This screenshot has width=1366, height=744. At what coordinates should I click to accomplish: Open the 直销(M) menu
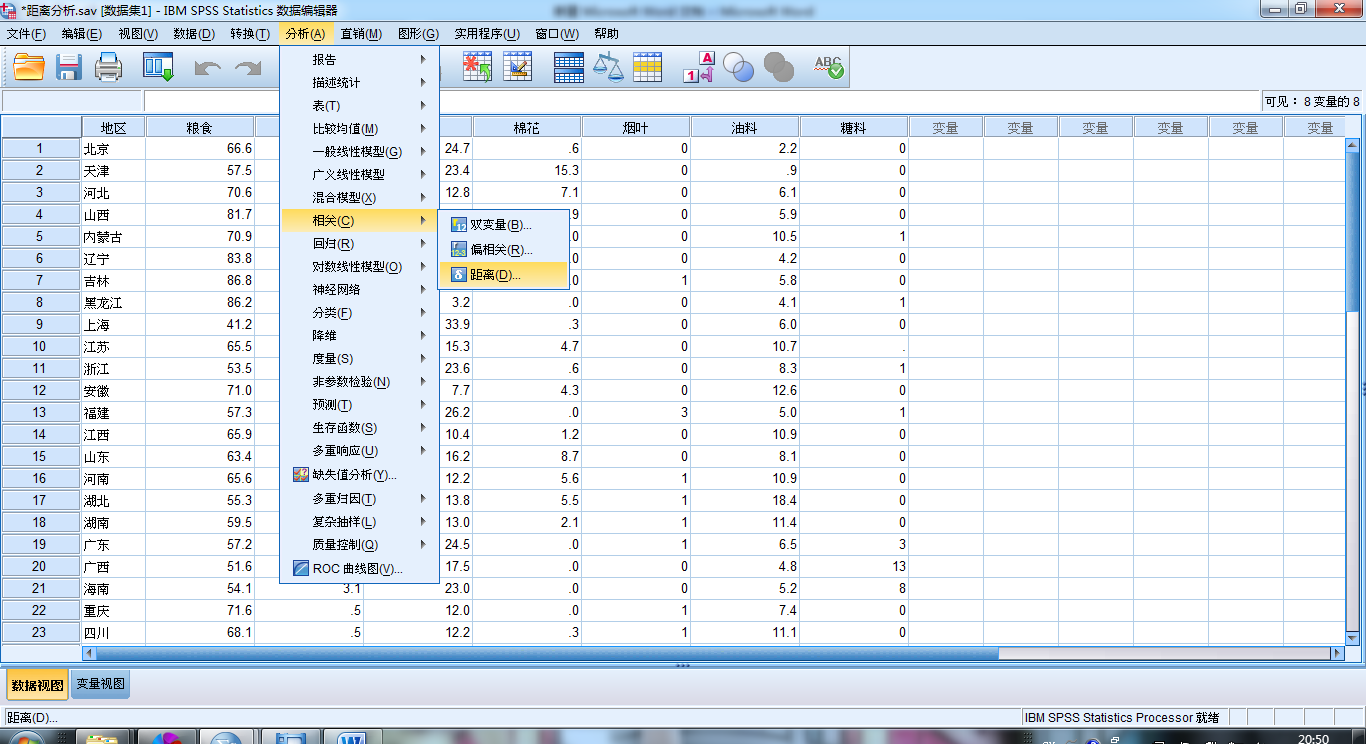[x=361, y=34]
